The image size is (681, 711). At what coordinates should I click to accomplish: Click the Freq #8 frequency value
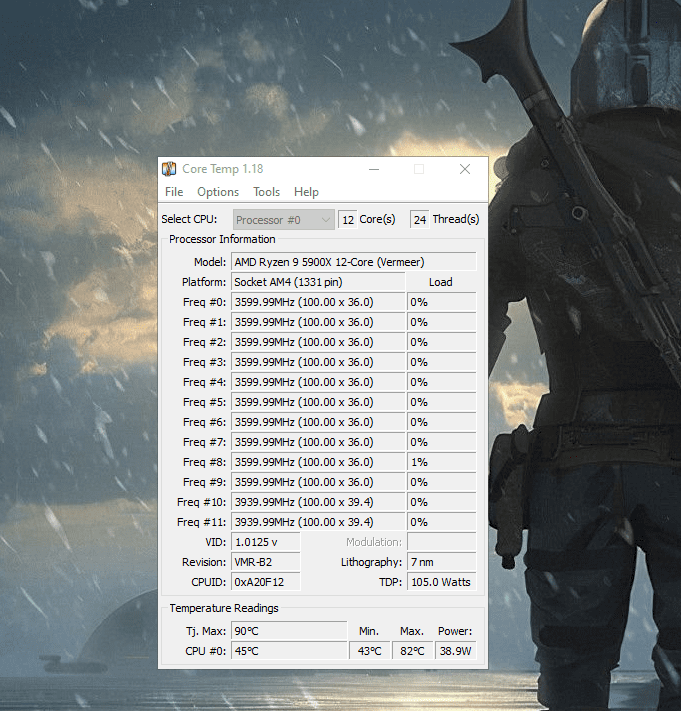pyautogui.click(x=318, y=462)
